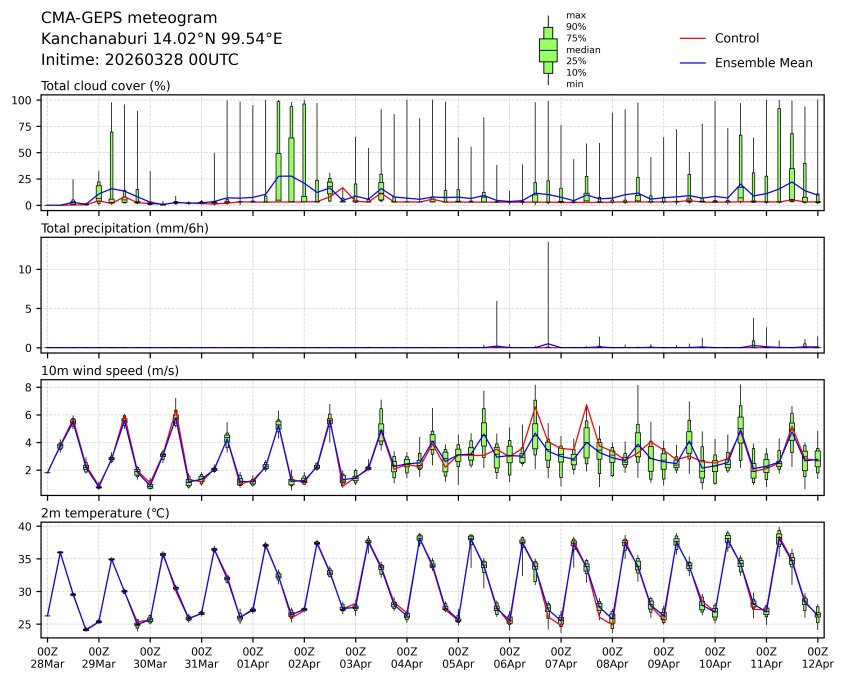Click the 00Z 12Apr x-axis label
The width and height of the screenshot is (845, 681).
(818, 657)
